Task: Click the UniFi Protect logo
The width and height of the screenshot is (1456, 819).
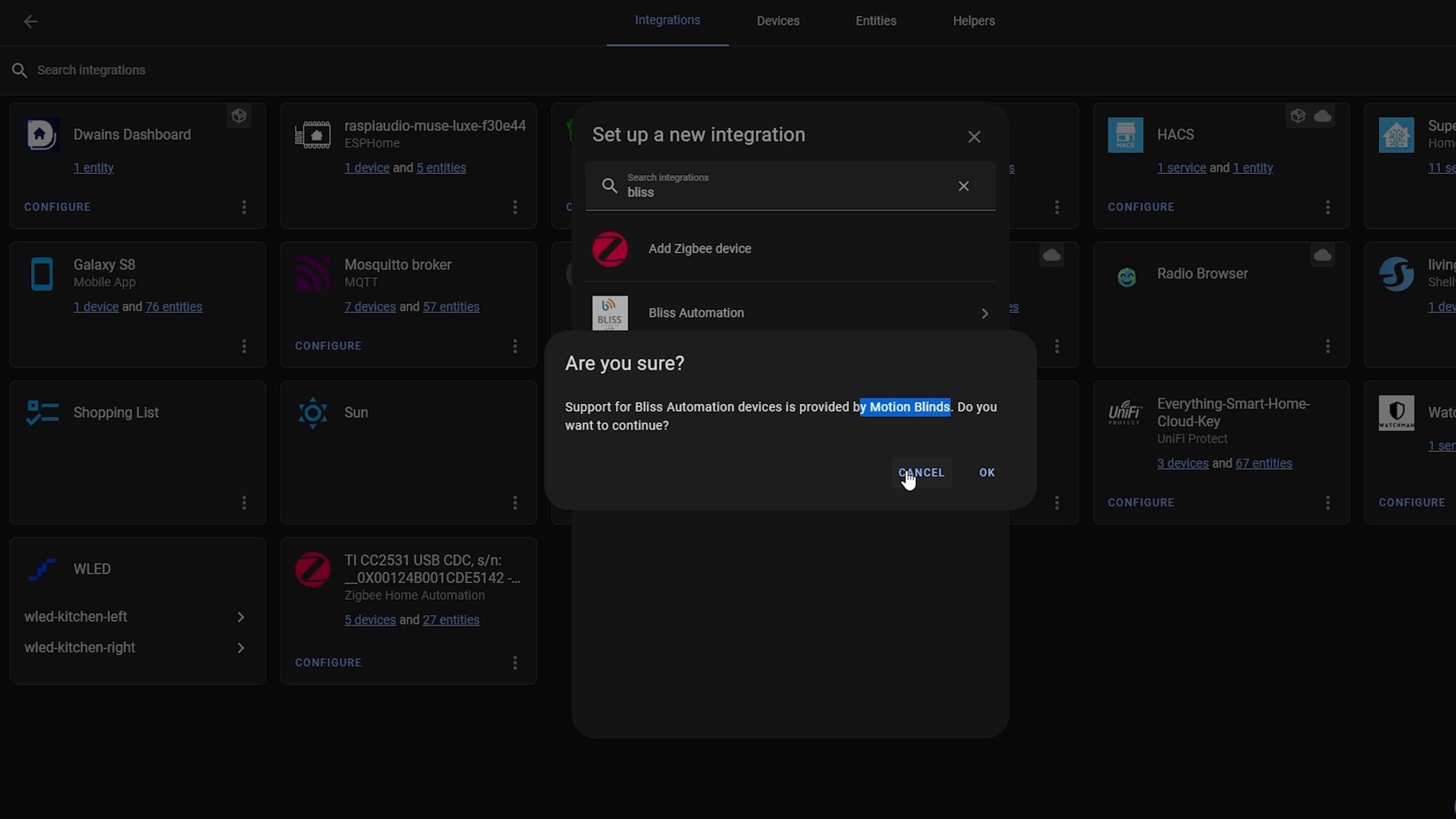Action: [1125, 413]
